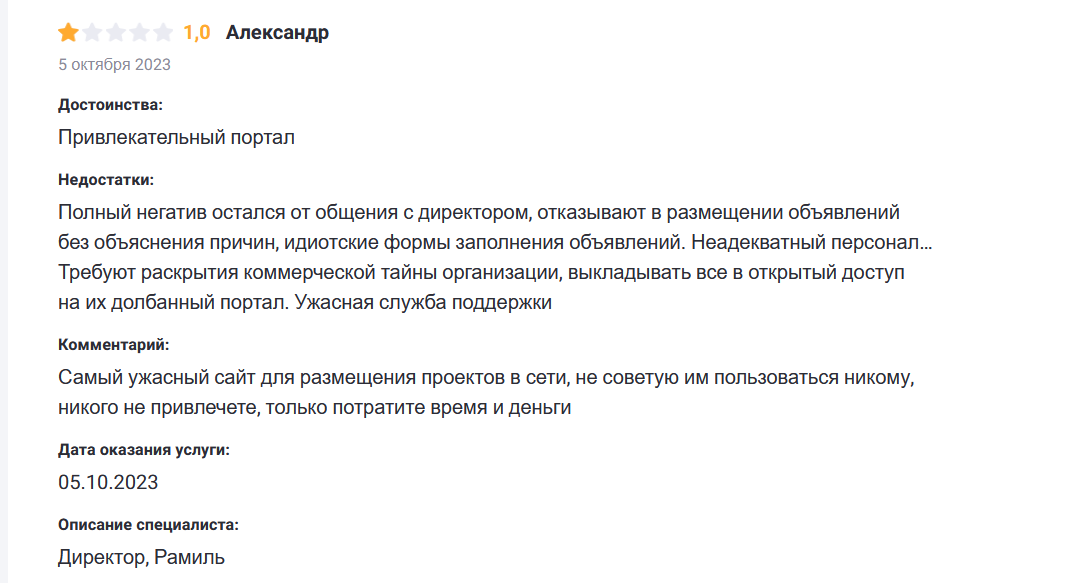Click the specialist text Директор, Рамиль
Viewport: 1075px width, 583px height.
[x=141, y=557]
